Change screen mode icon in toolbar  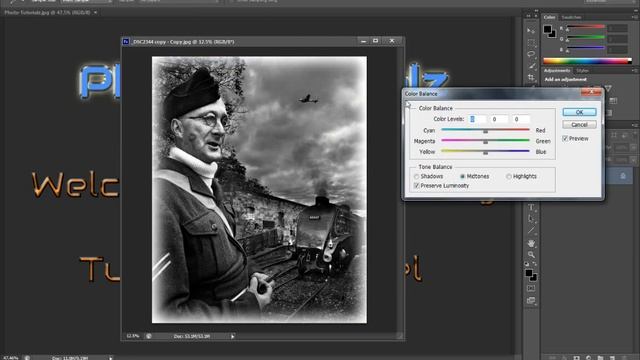[x=531, y=301]
